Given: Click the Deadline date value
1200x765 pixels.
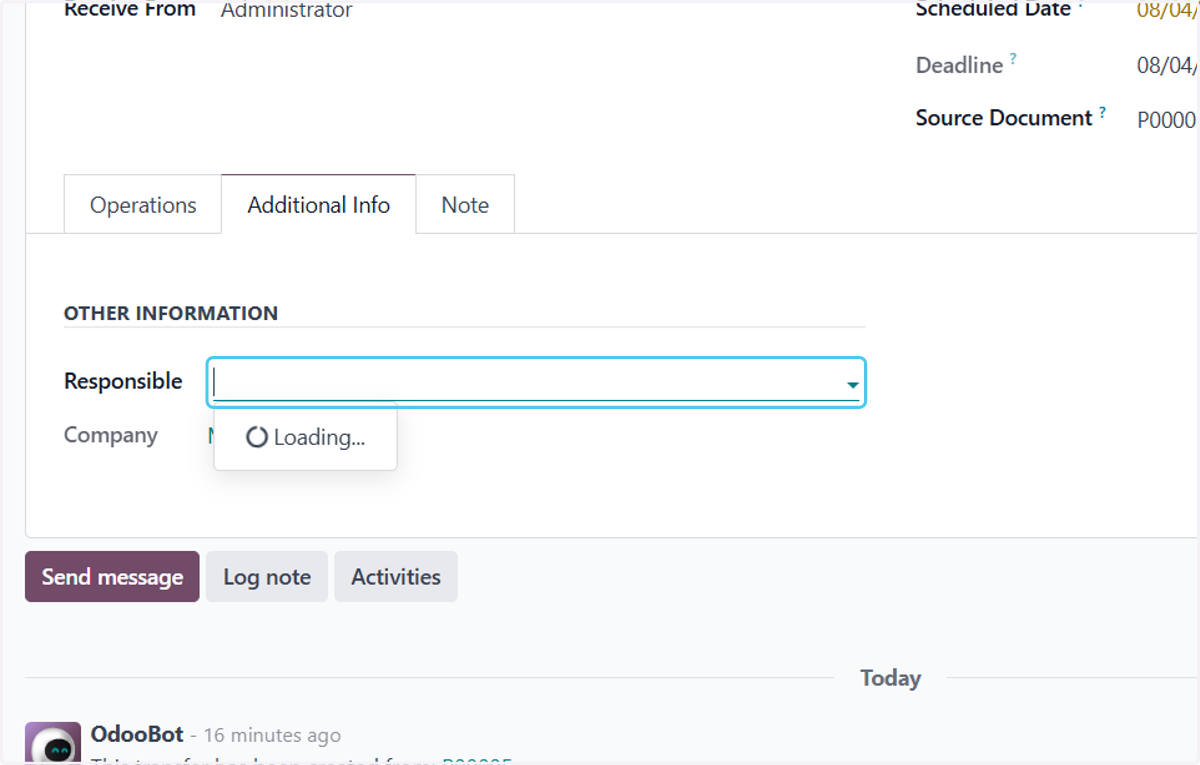Looking at the screenshot, I should pyautogui.click(x=1168, y=66).
